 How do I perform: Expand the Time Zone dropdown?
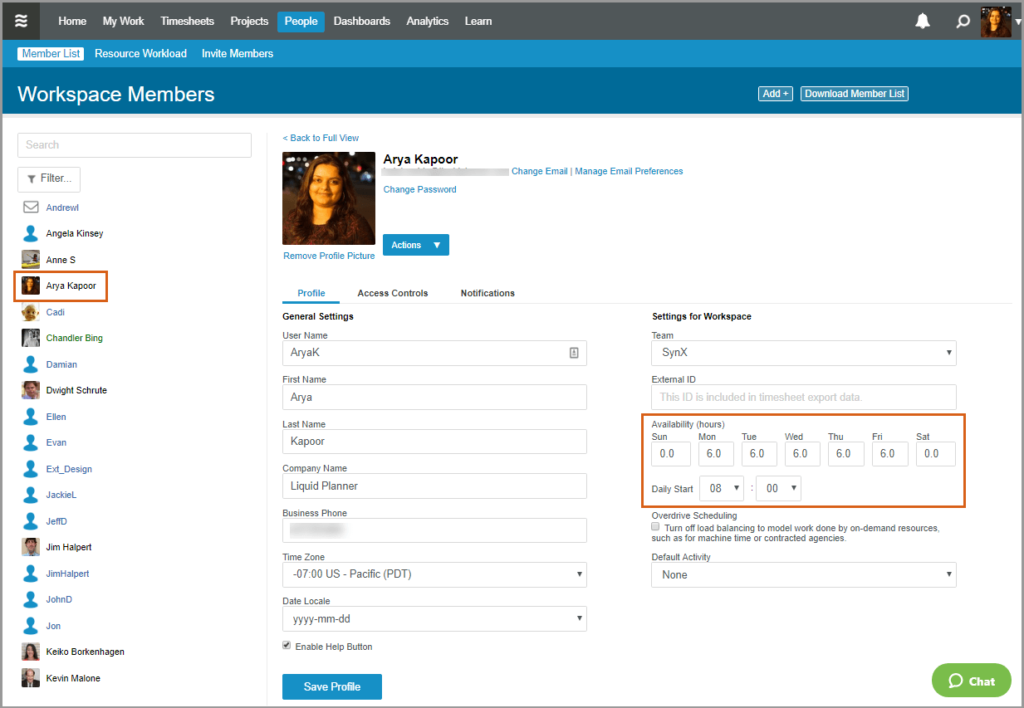pyautogui.click(x=434, y=574)
